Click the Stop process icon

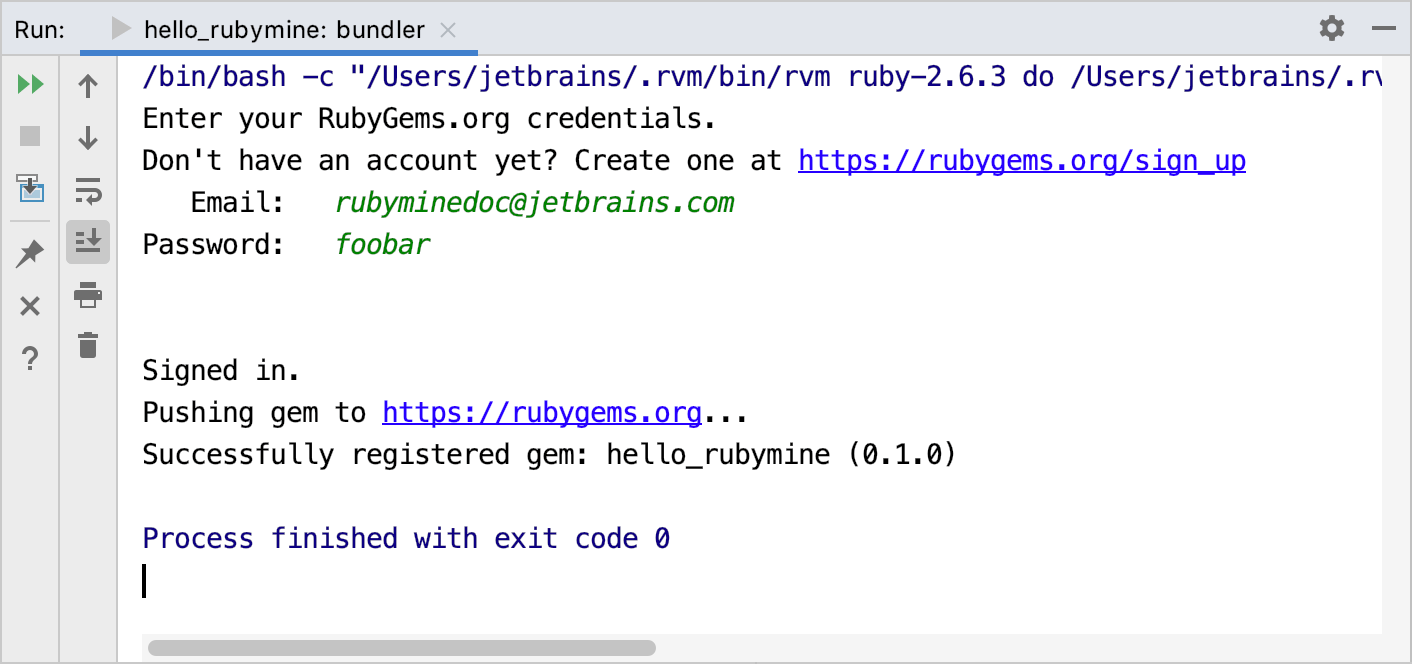tap(30, 138)
